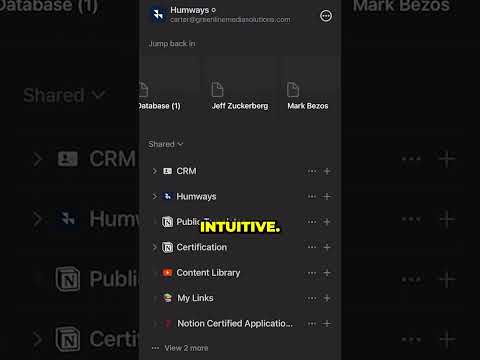This screenshot has width=480, height=360.
Task: Open more options for CRM row
Action: (x=312, y=171)
